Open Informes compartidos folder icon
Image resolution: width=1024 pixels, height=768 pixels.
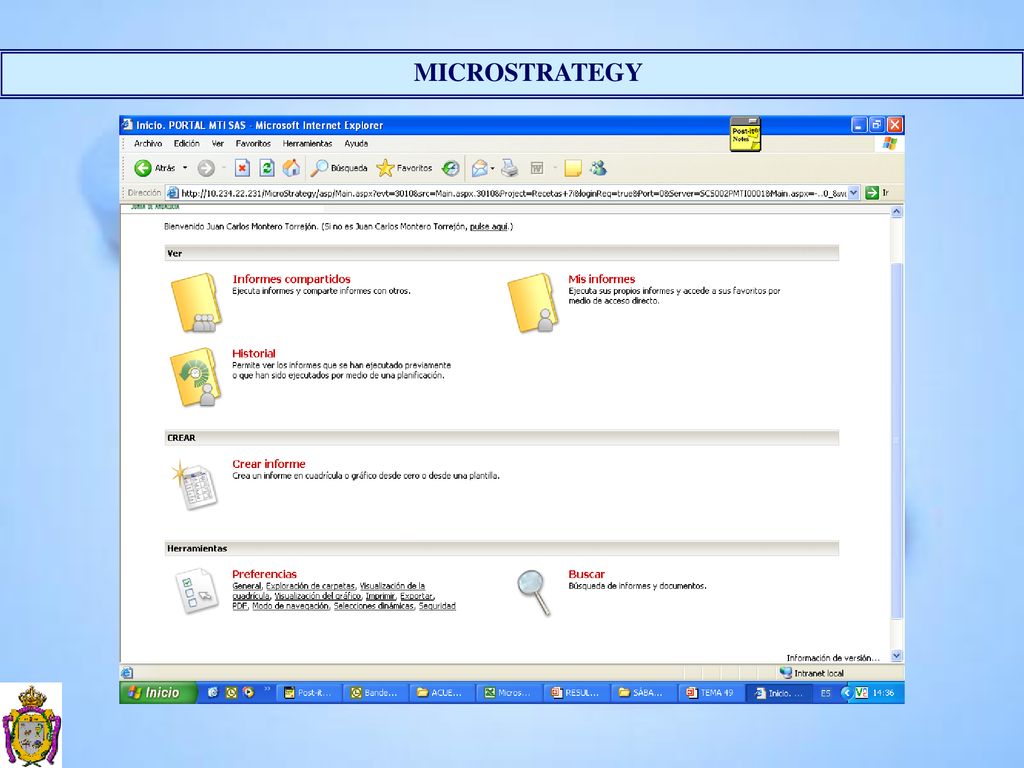click(196, 303)
